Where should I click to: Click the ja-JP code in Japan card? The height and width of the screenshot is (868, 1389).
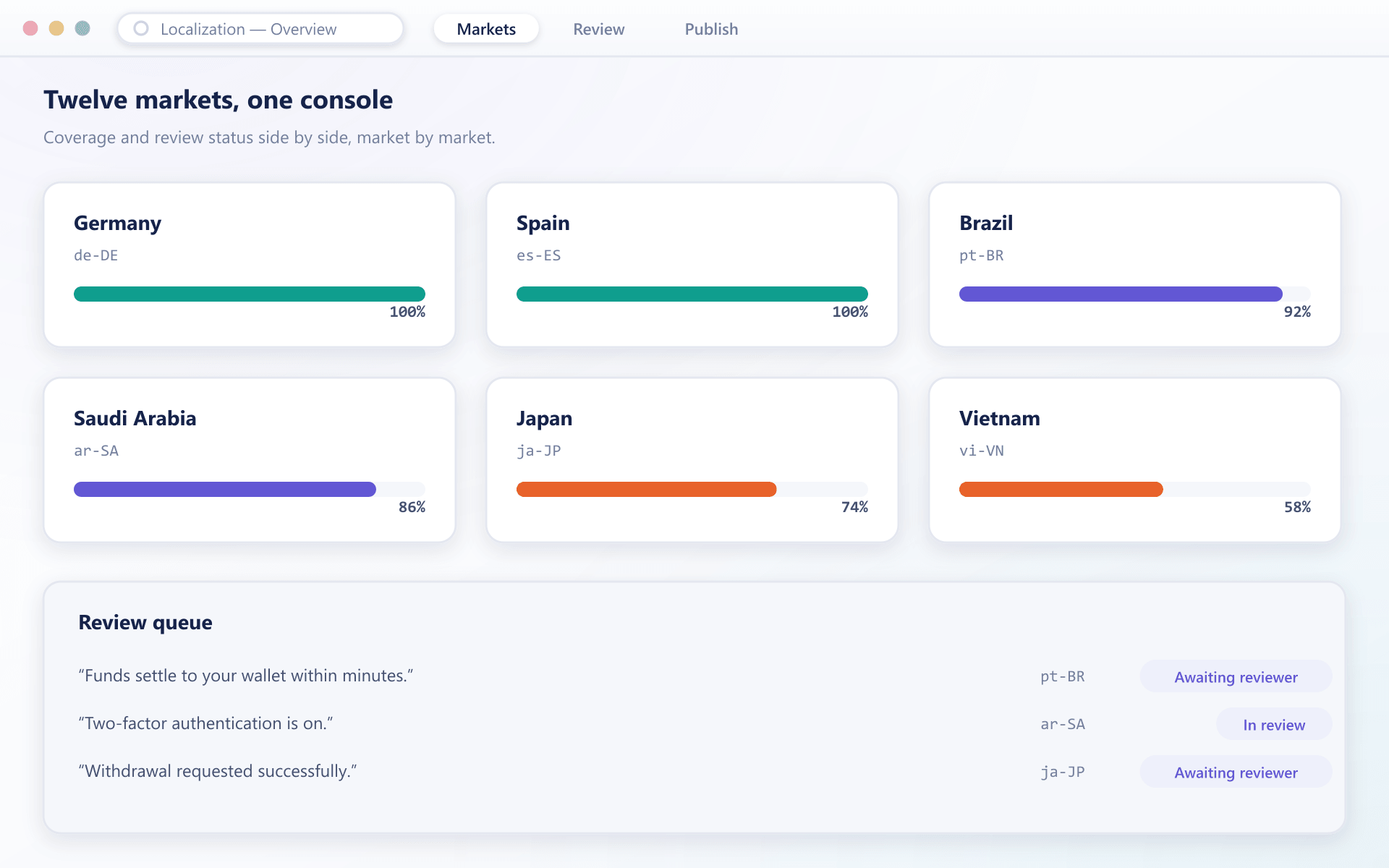point(539,451)
